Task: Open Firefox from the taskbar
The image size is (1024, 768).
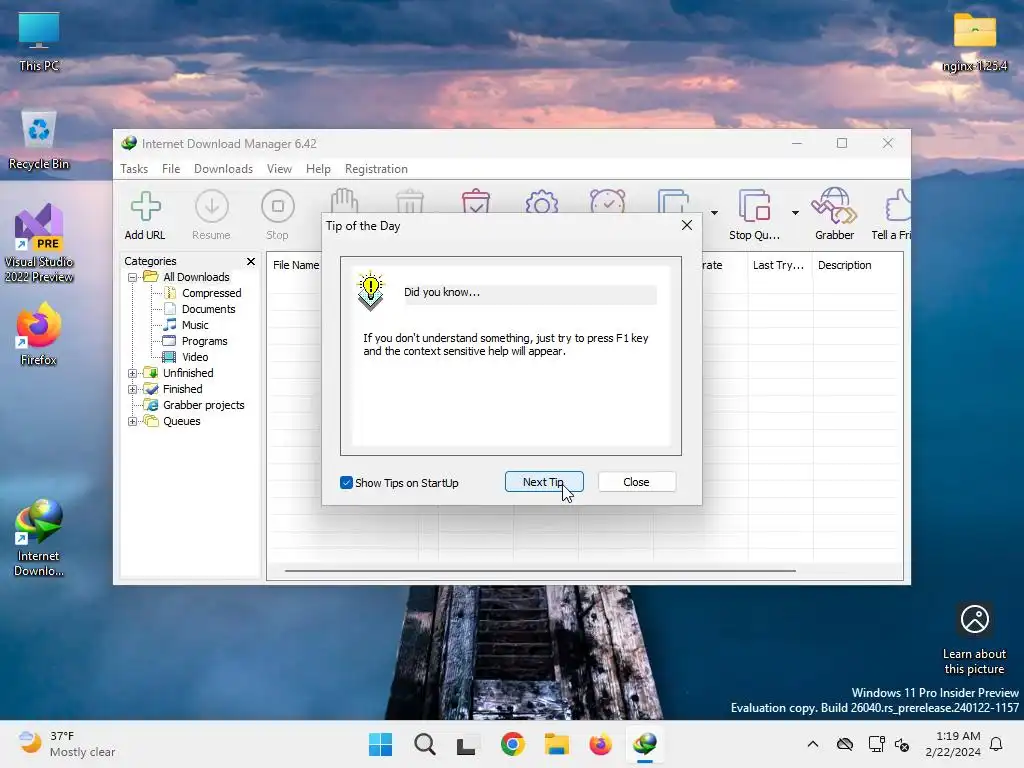Action: 600,744
